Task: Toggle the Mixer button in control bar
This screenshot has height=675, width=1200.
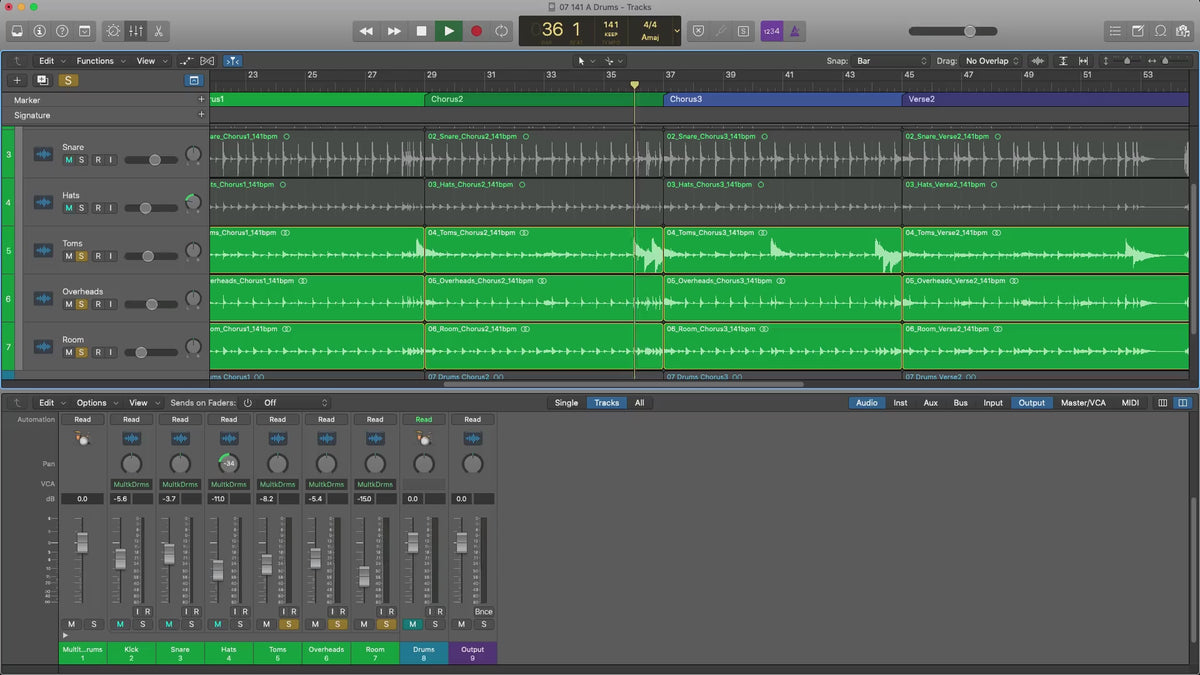Action: point(137,31)
